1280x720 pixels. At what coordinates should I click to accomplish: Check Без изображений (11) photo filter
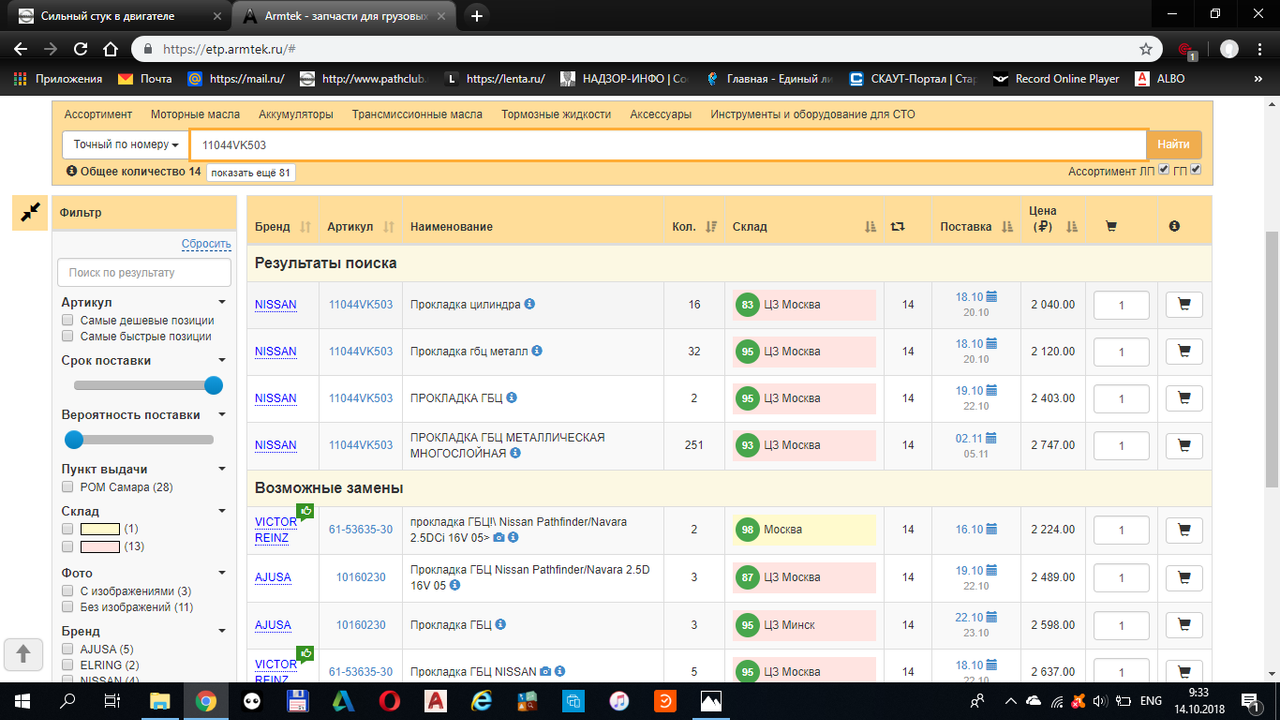click(x=67, y=607)
